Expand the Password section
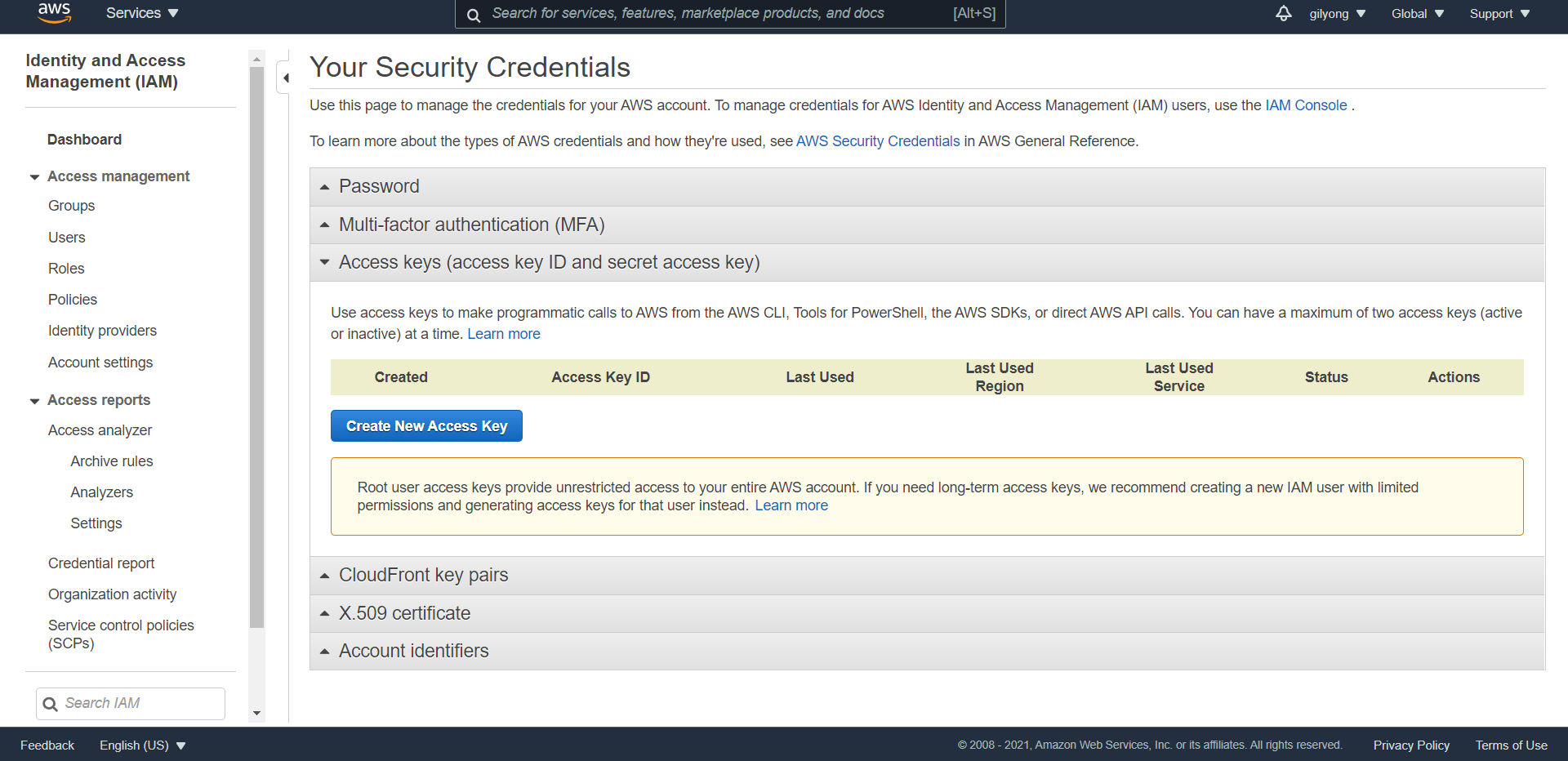 coord(379,187)
